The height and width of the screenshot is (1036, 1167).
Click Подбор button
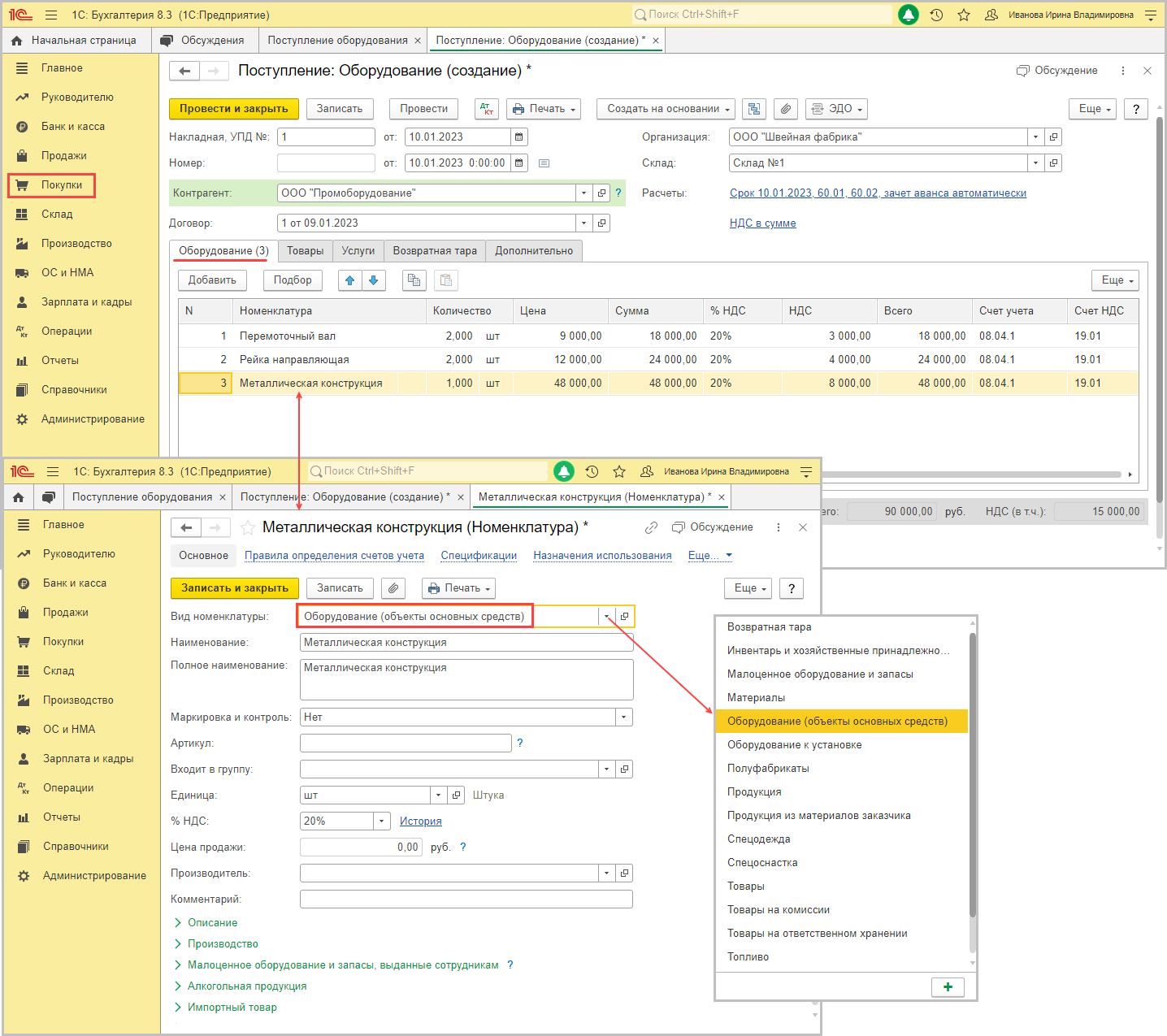pyautogui.click(x=293, y=280)
